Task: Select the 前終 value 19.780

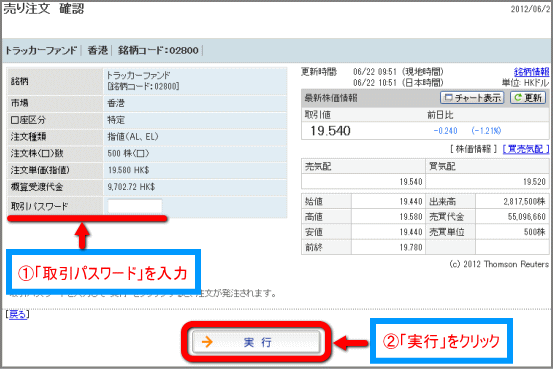Action: (411, 247)
